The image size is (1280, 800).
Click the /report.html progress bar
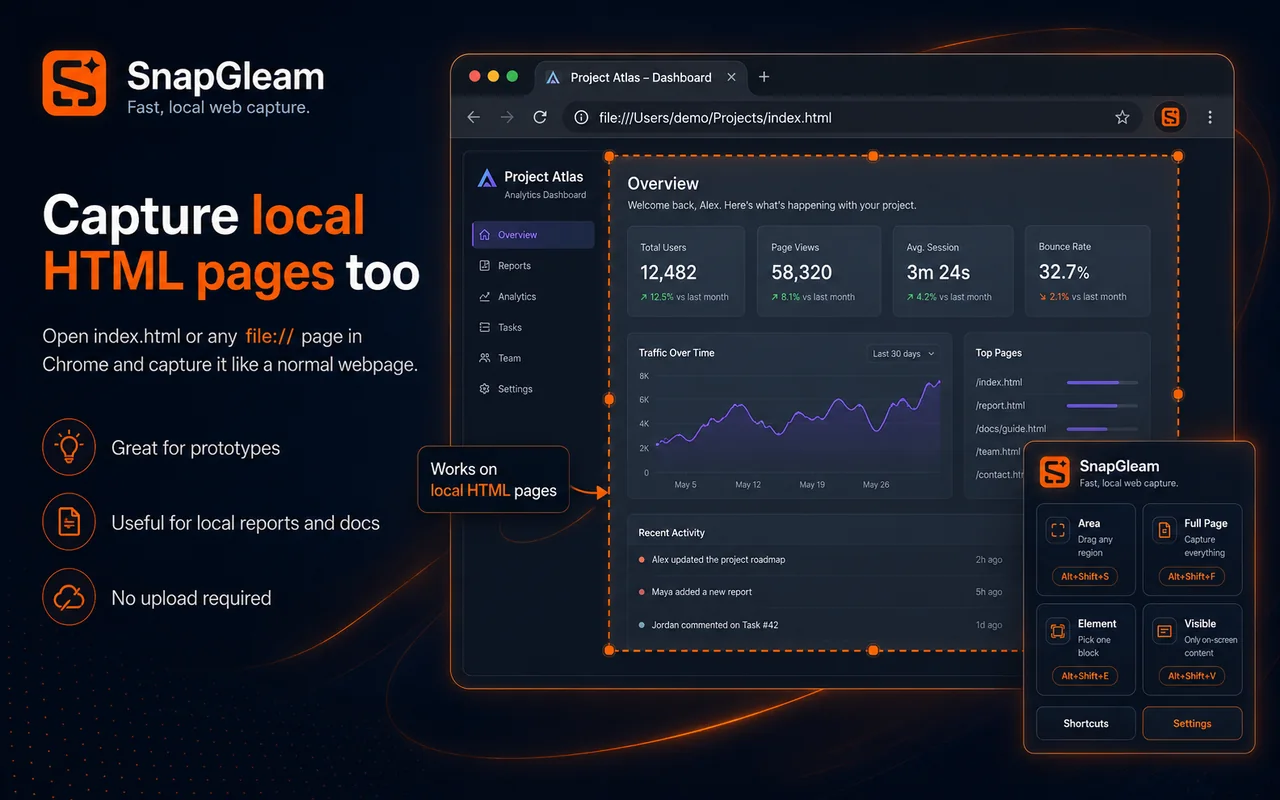(x=1102, y=406)
